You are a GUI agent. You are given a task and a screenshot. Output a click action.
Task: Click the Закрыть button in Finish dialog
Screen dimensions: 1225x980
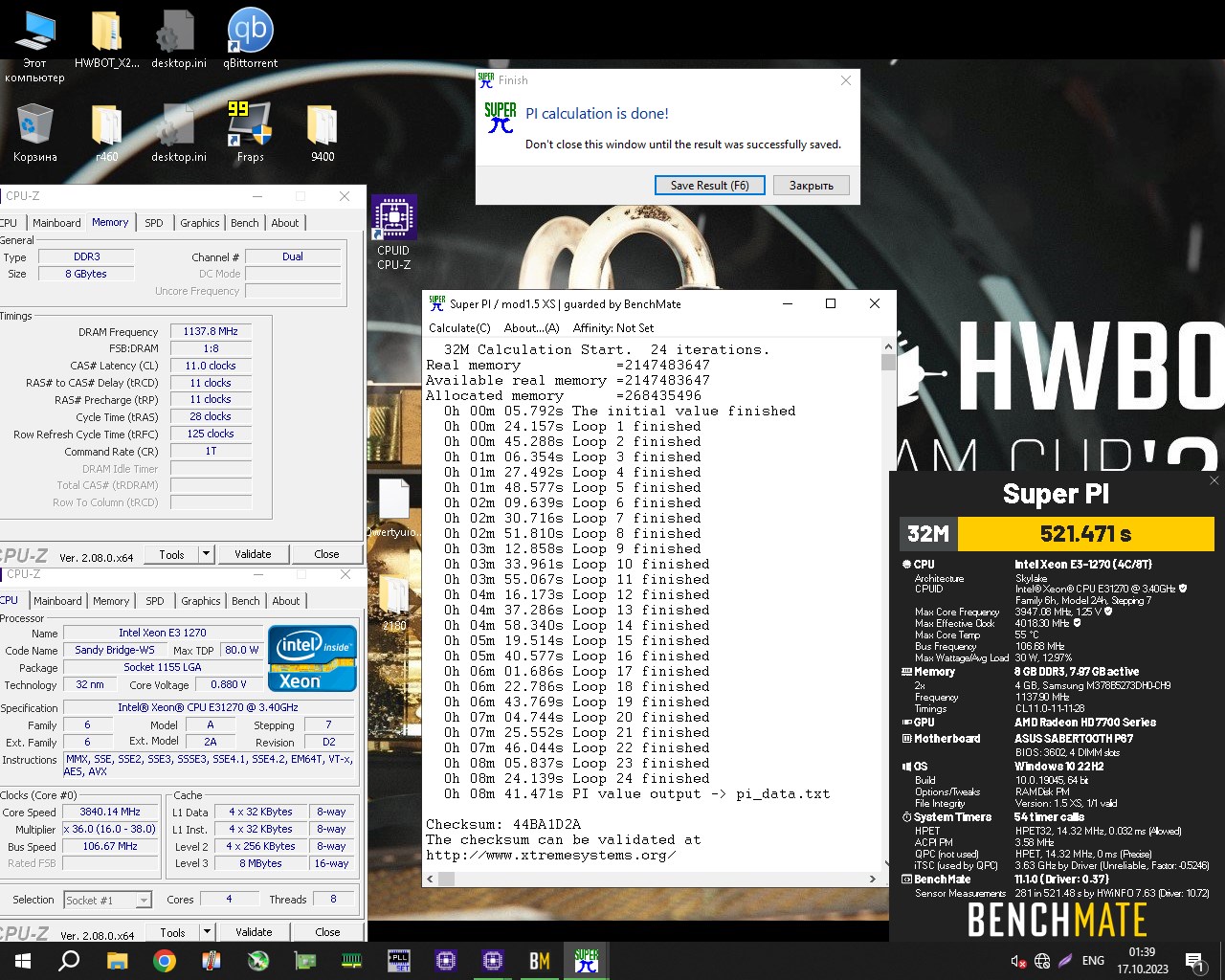point(812,186)
